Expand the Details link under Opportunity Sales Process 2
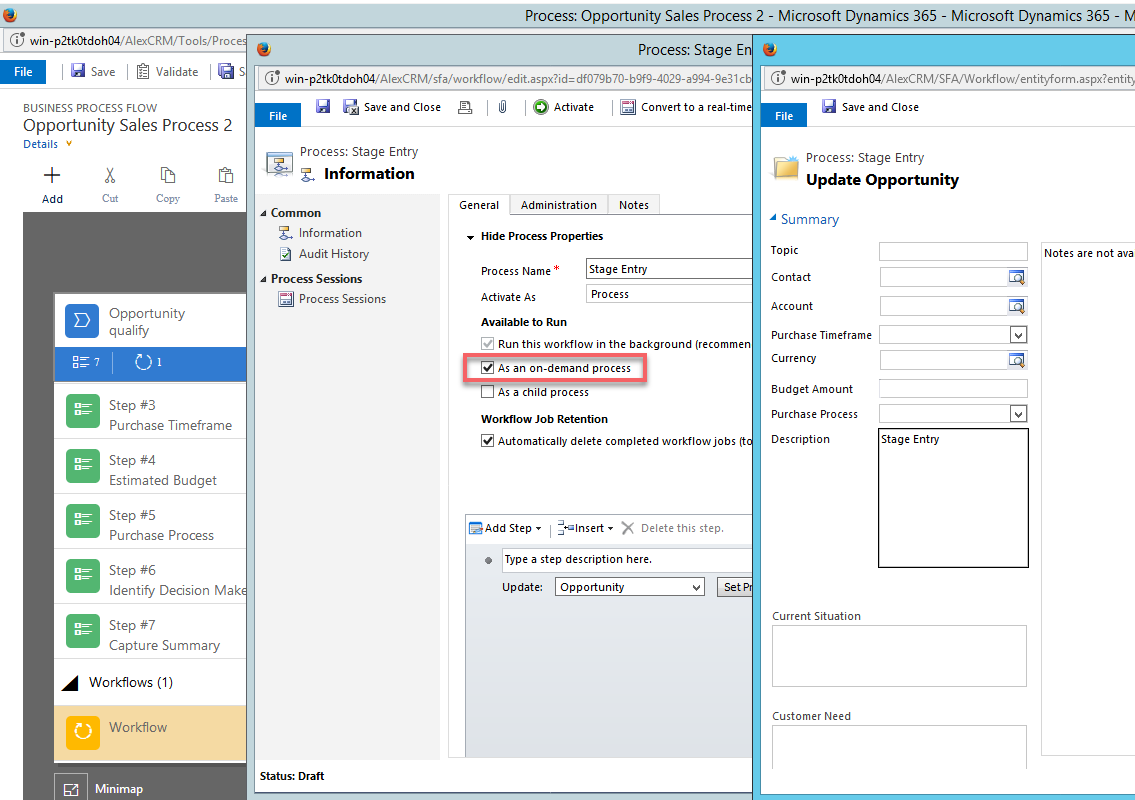The height and width of the screenshot is (800, 1135). coord(40,143)
